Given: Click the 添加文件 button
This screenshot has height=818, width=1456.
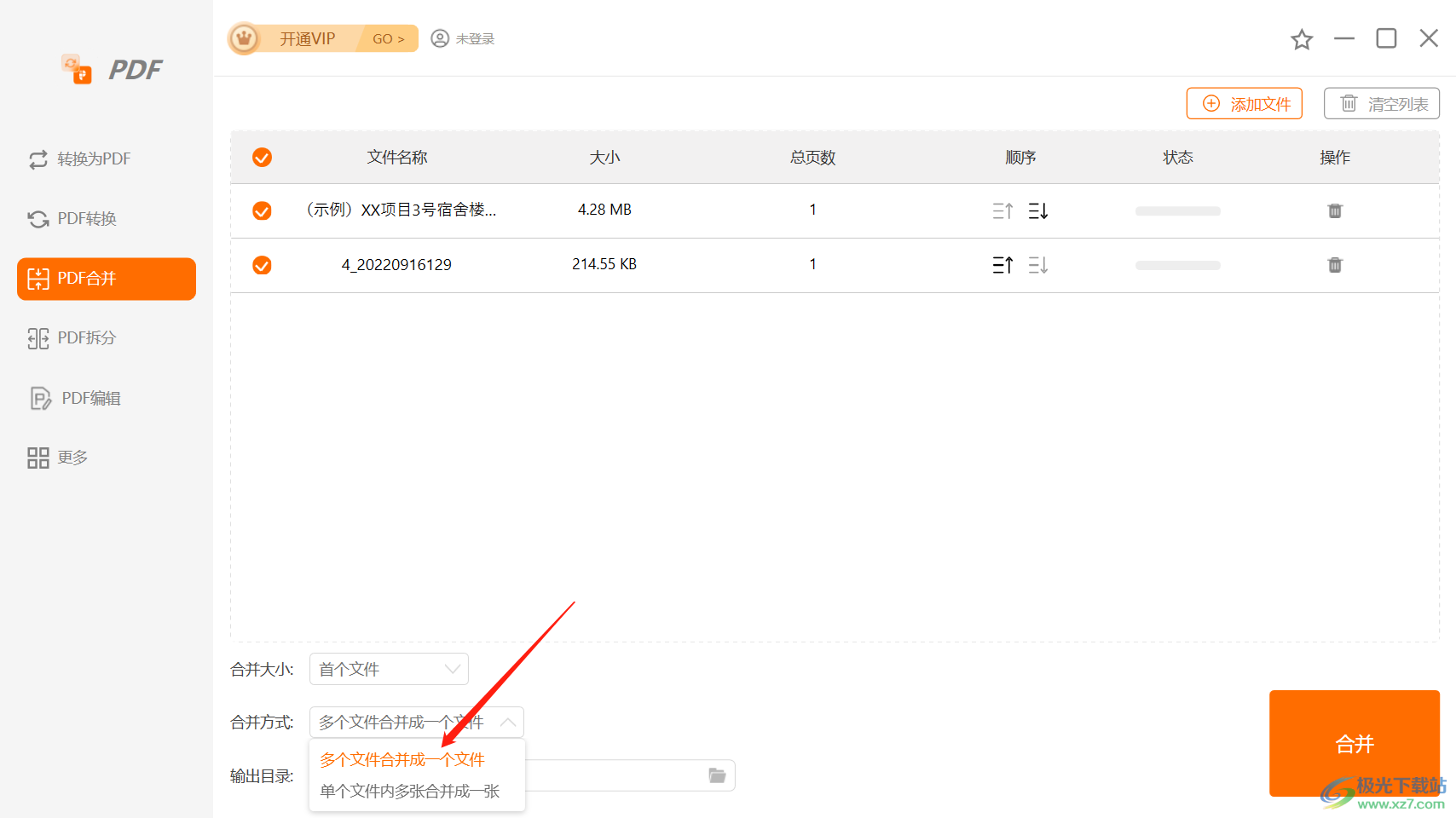Looking at the screenshot, I should [x=1245, y=103].
